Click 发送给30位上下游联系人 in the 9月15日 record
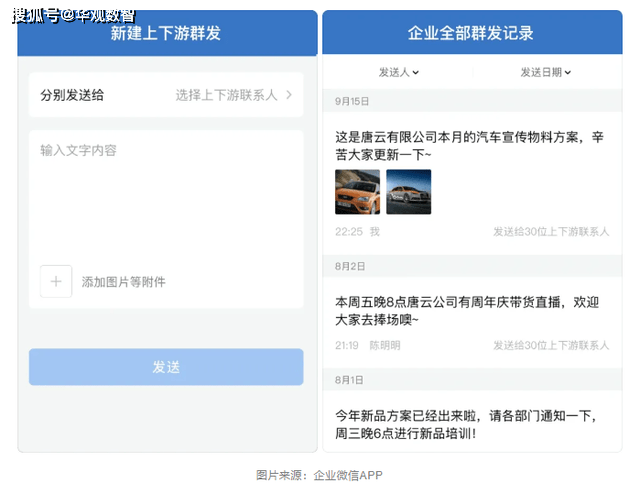The height and width of the screenshot is (494, 640). pos(550,231)
